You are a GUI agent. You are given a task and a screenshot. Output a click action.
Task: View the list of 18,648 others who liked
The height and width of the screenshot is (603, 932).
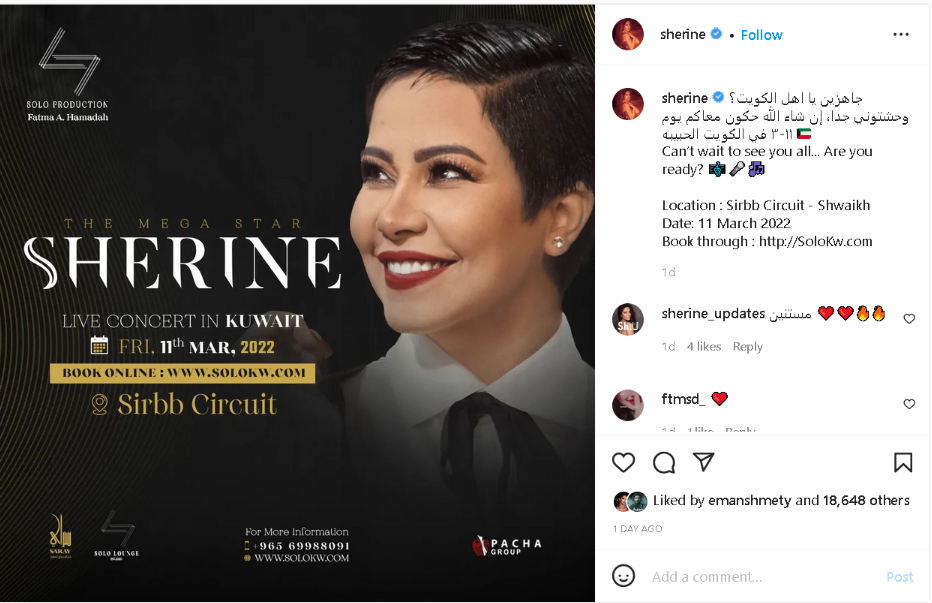866,500
